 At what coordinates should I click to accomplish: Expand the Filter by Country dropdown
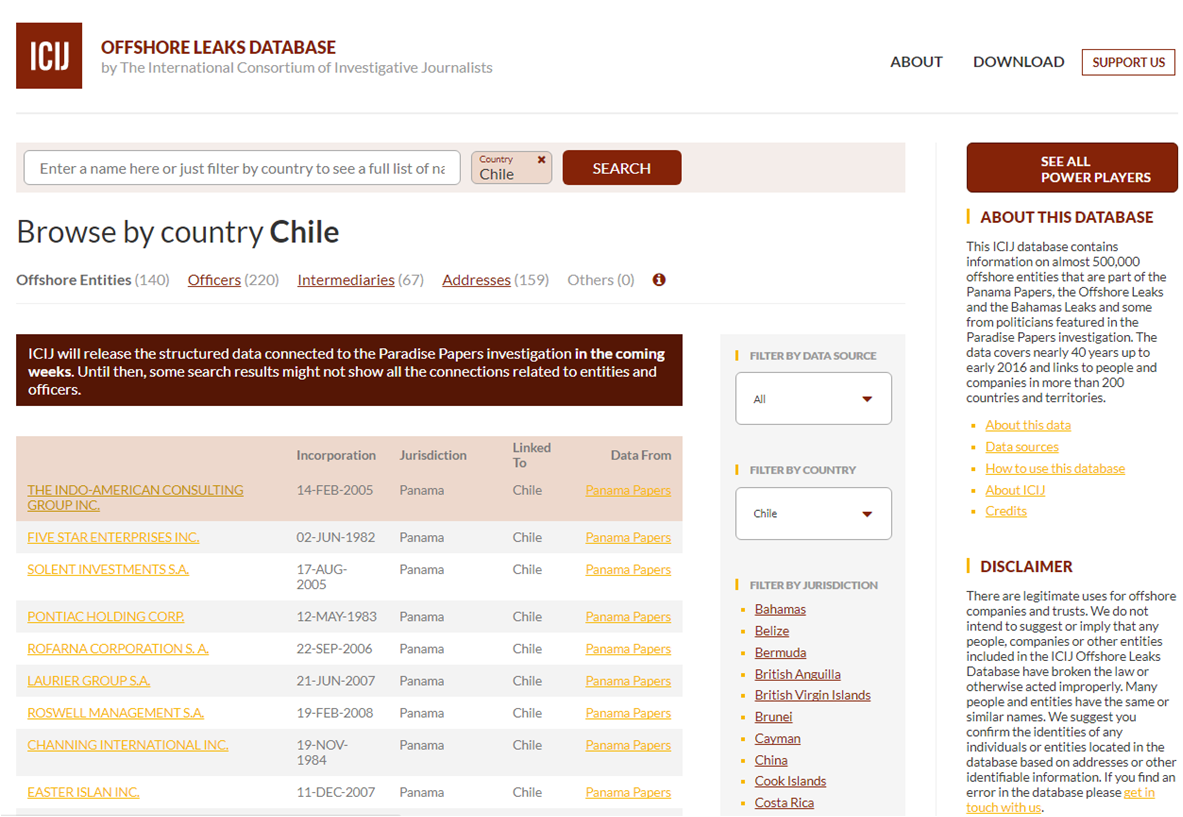[x=813, y=514]
